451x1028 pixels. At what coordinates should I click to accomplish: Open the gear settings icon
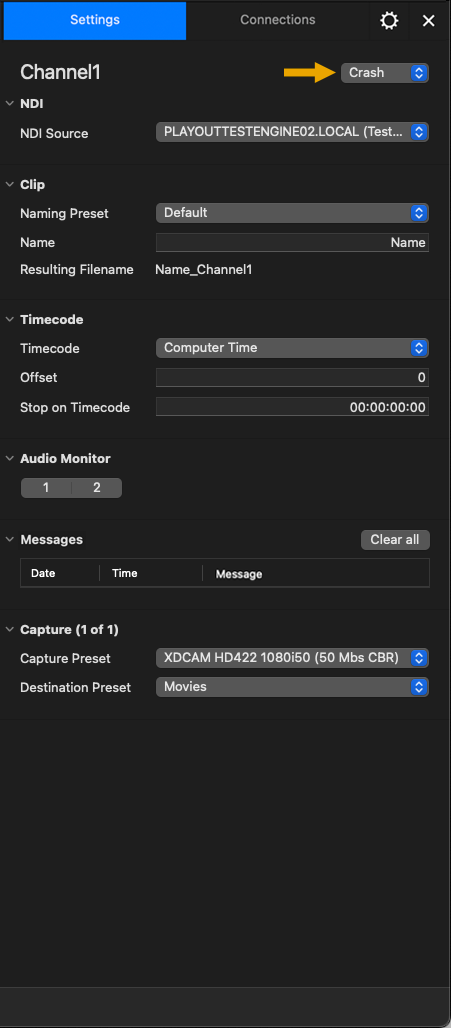[389, 20]
